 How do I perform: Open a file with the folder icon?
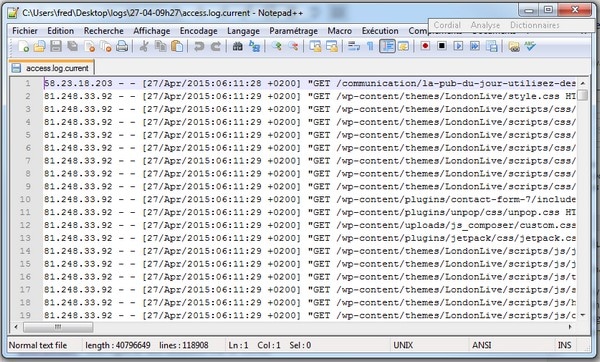39,47
